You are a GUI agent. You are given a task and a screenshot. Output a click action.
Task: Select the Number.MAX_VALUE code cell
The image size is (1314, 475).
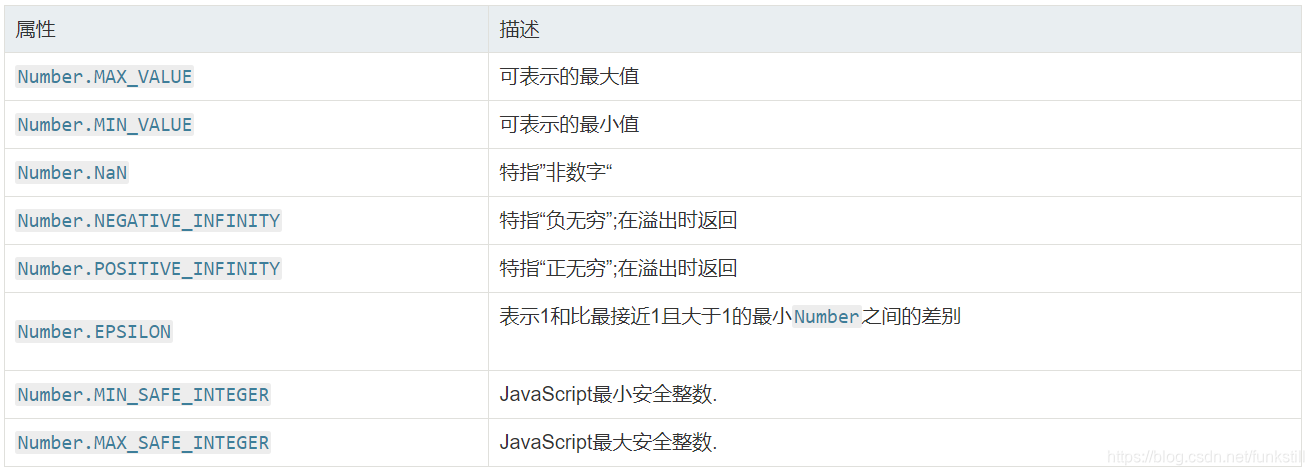pyautogui.click(x=105, y=77)
